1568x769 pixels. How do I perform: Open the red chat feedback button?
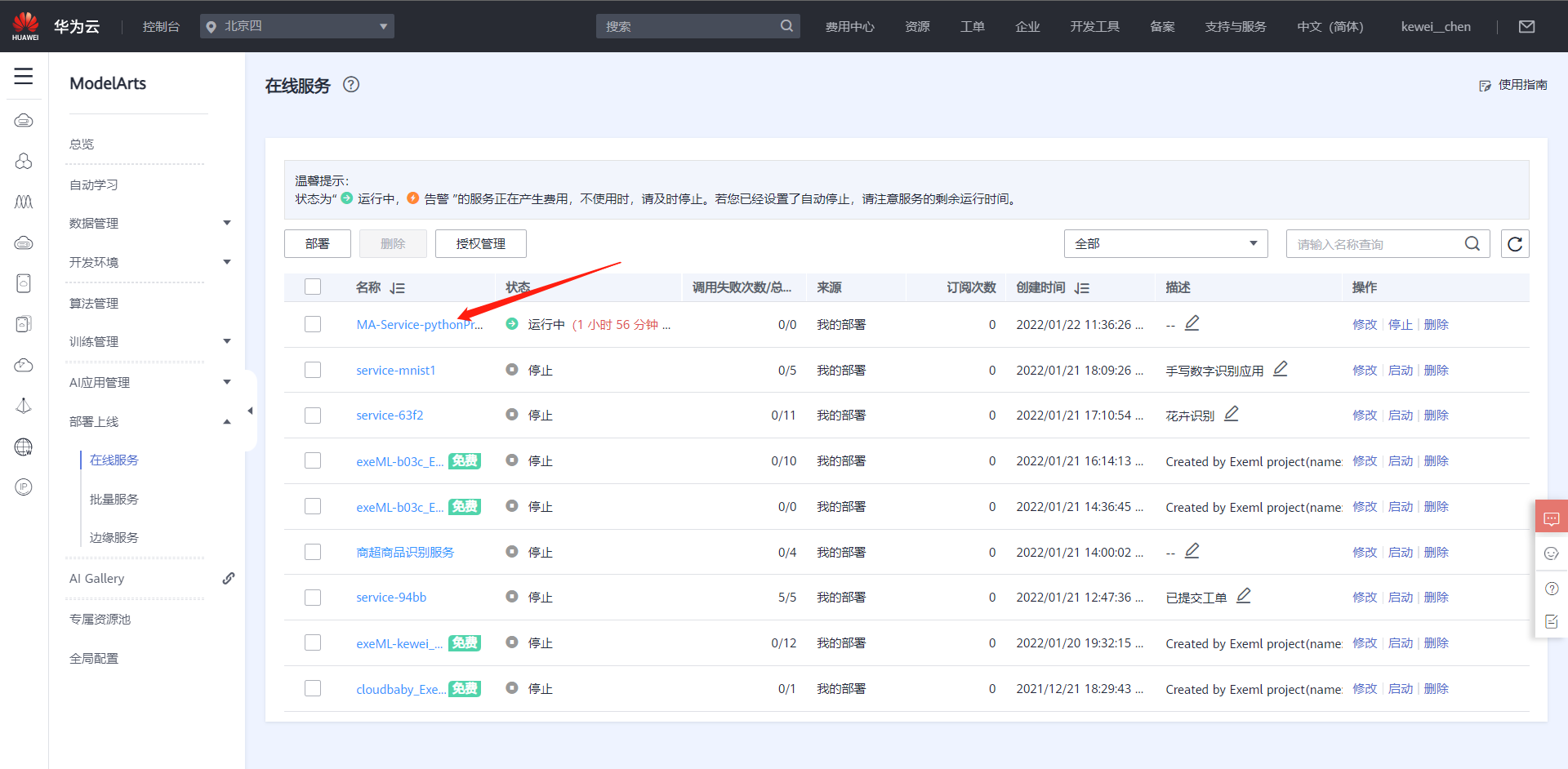pyautogui.click(x=1552, y=518)
